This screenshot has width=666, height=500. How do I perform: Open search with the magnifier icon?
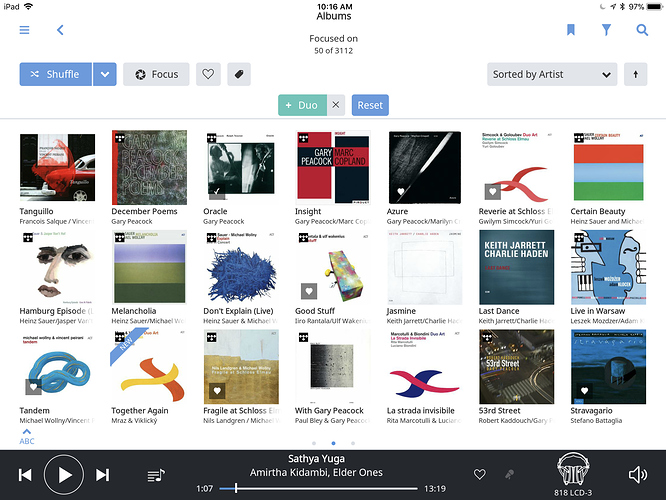pyautogui.click(x=642, y=30)
